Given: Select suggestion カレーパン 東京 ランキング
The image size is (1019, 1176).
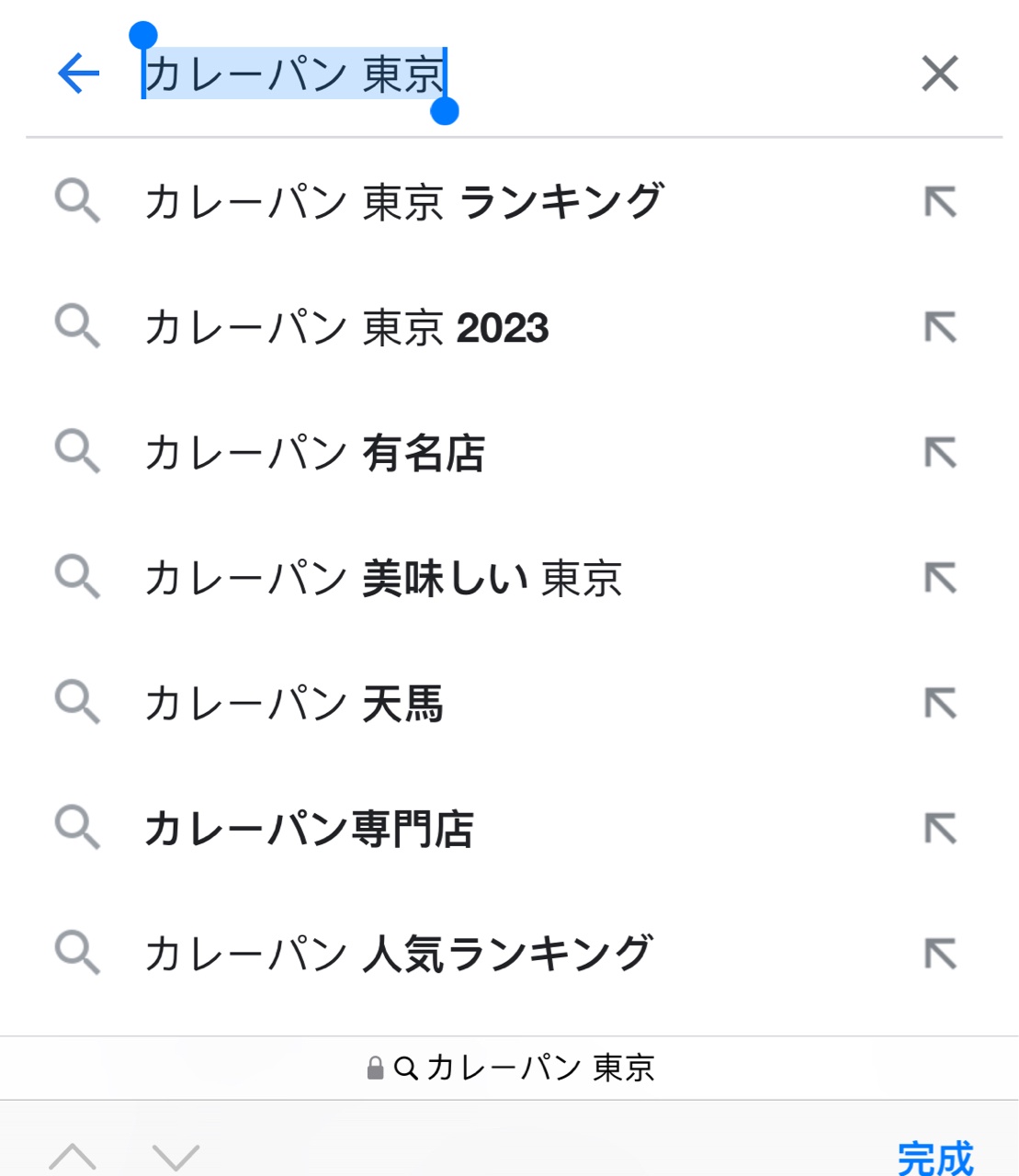Looking at the screenshot, I should point(403,202).
